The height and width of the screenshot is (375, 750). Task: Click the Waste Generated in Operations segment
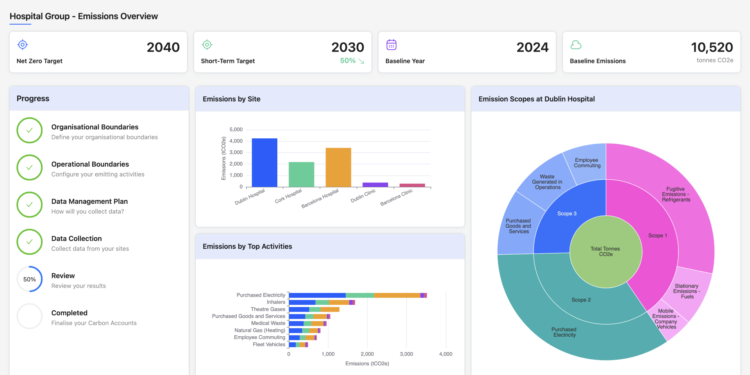[547, 181]
